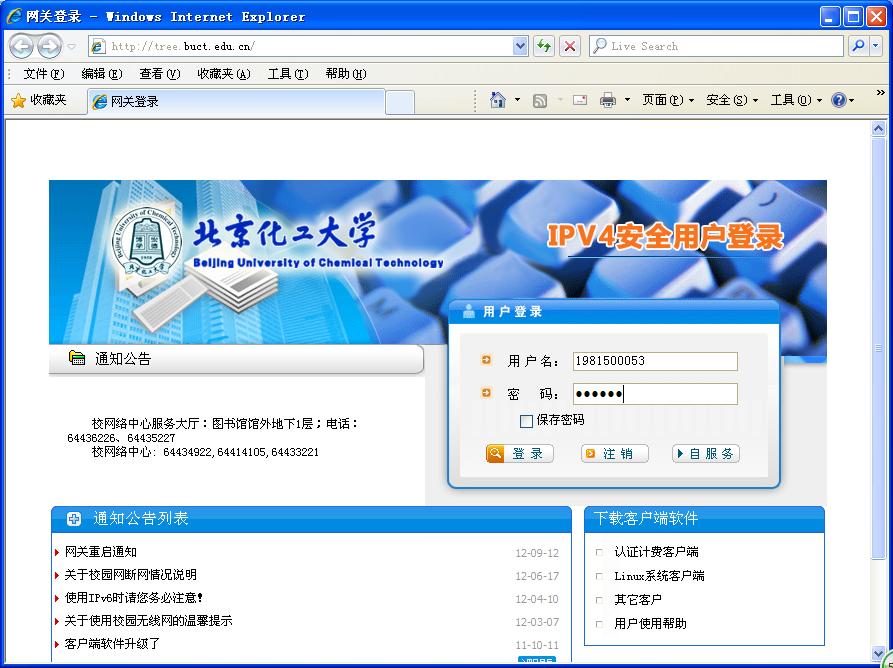Open the 网关重启通知 announcement
The height and width of the screenshot is (668, 893).
tap(100, 552)
